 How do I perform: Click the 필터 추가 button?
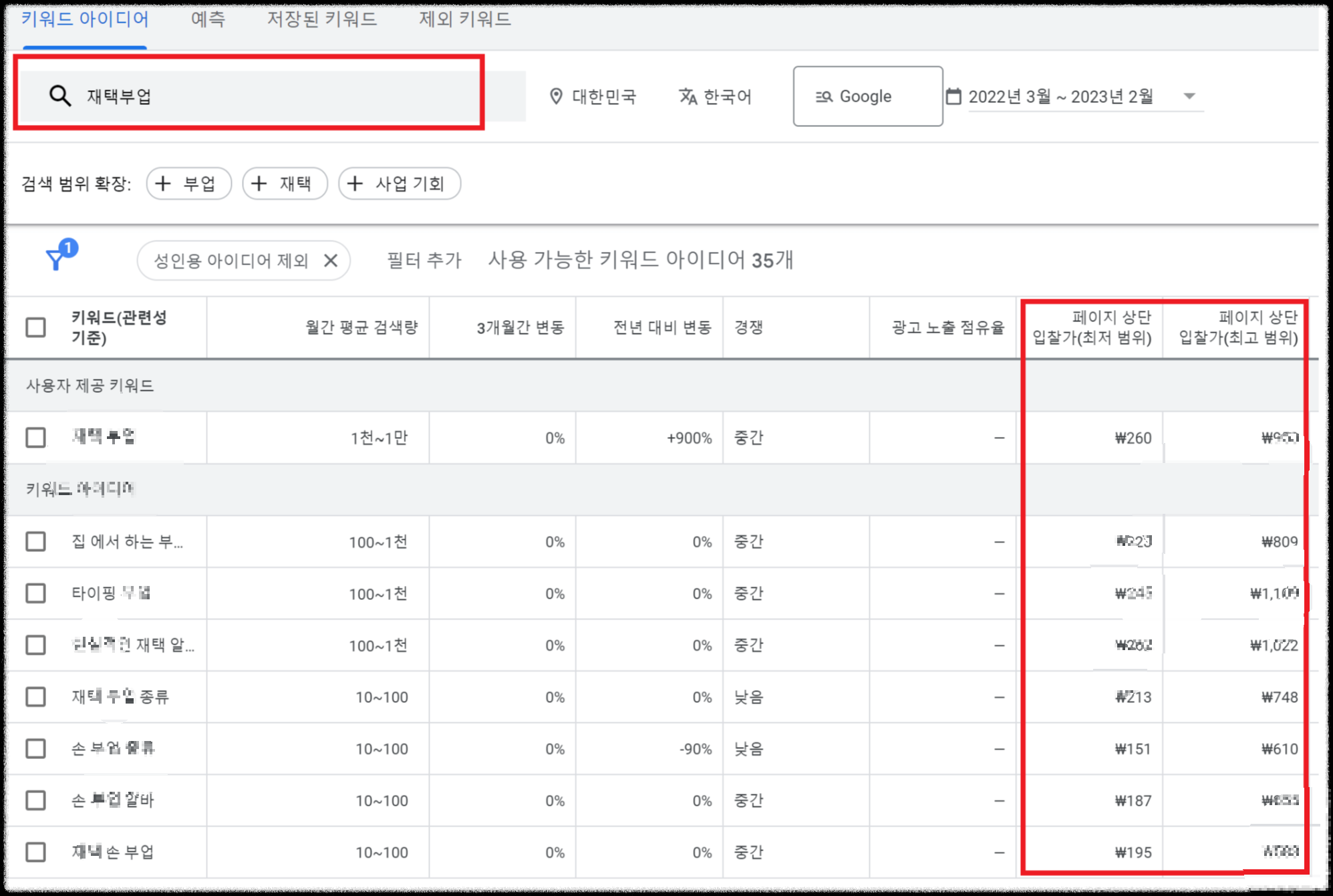423,261
